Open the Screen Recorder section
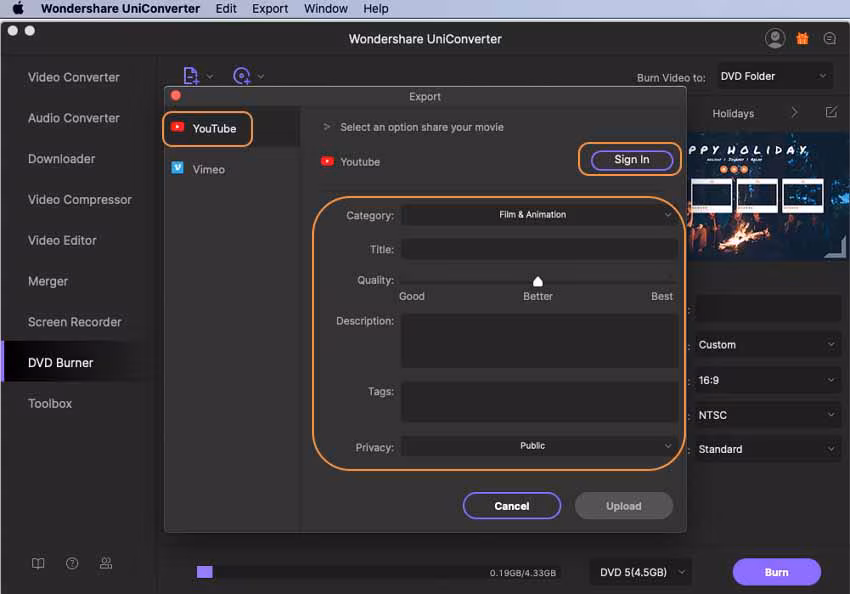 click(74, 322)
